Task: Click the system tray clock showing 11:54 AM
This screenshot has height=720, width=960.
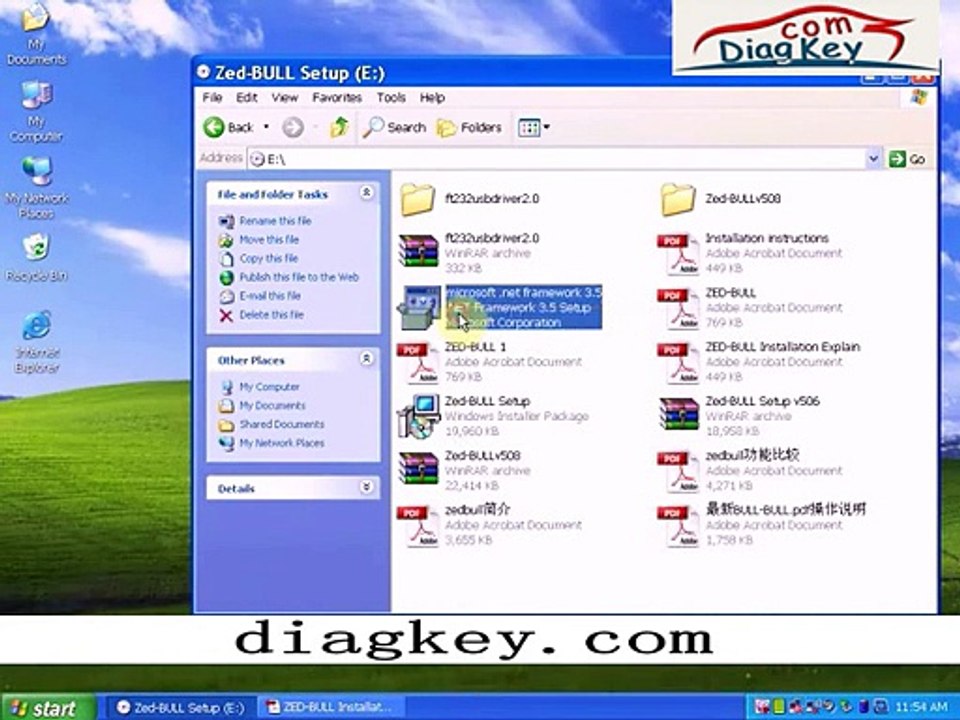Action: (x=920, y=708)
